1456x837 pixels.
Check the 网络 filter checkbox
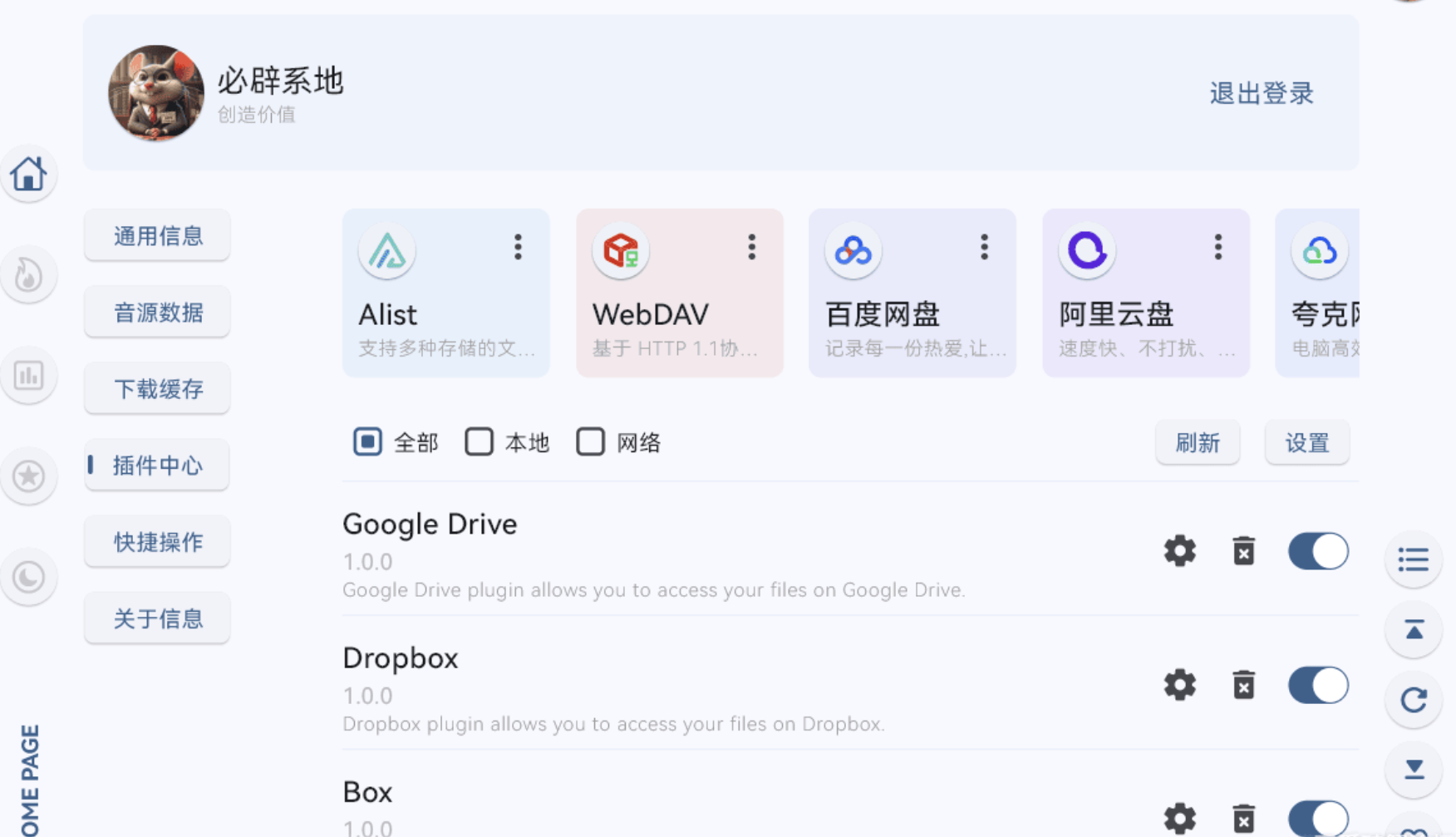coord(591,442)
